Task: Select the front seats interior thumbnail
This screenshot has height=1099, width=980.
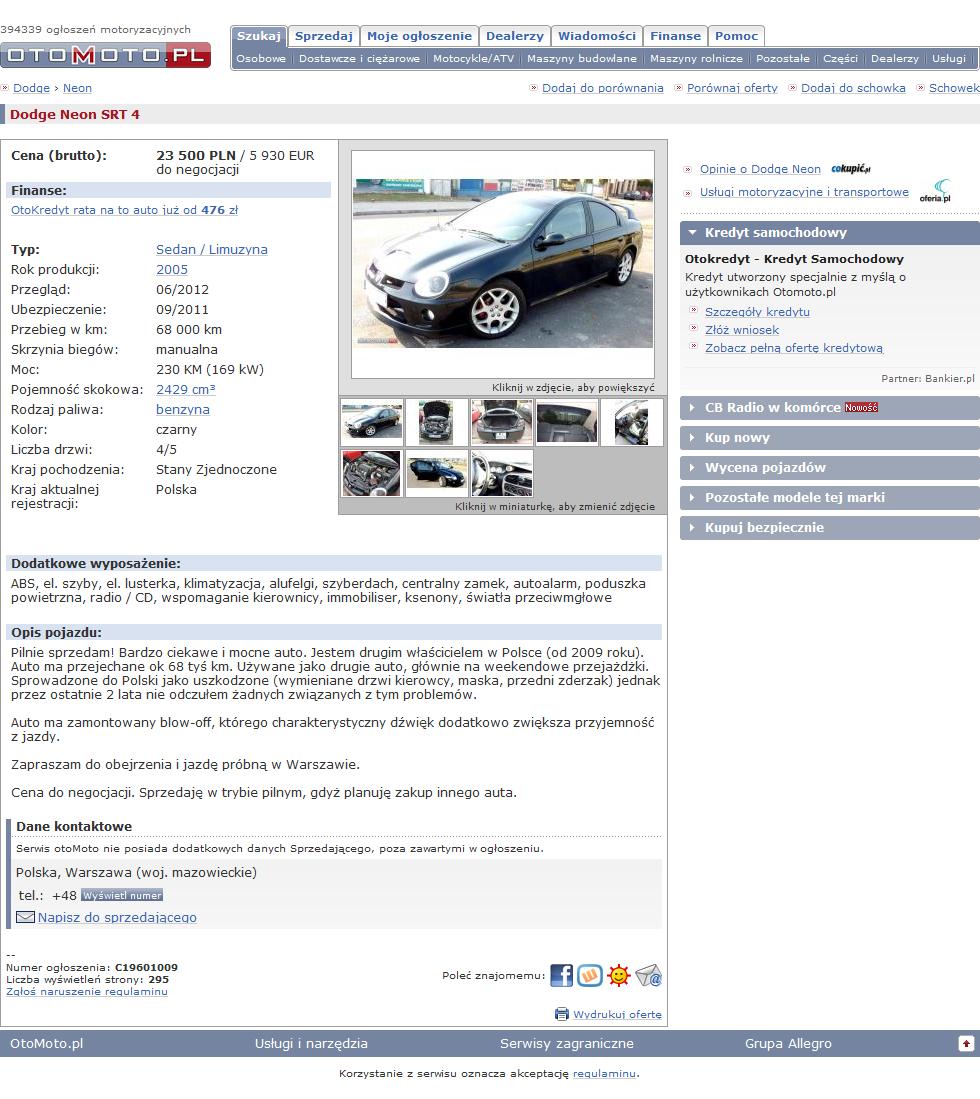Action: (632, 423)
